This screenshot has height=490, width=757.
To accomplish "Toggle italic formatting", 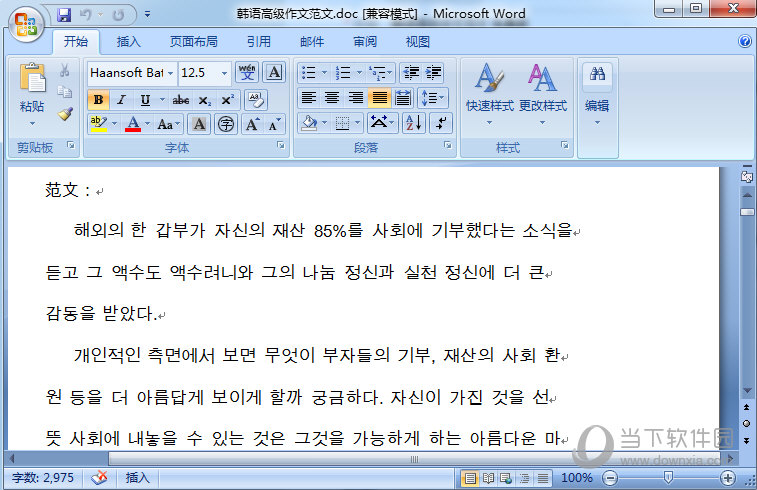I will (x=122, y=100).
